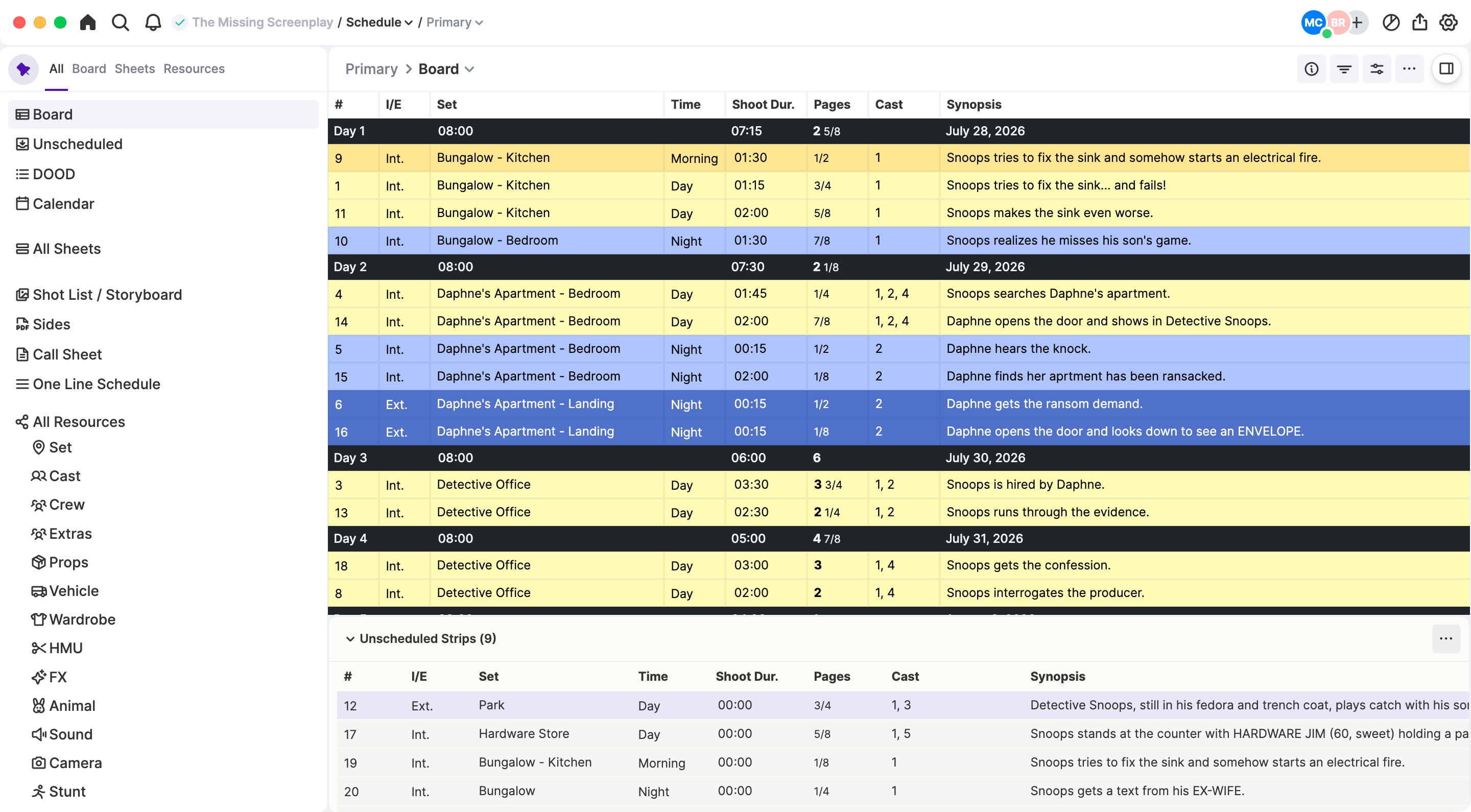Open Shot List / Storyboard
The width and height of the screenshot is (1471, 812).
pos(107,295)
